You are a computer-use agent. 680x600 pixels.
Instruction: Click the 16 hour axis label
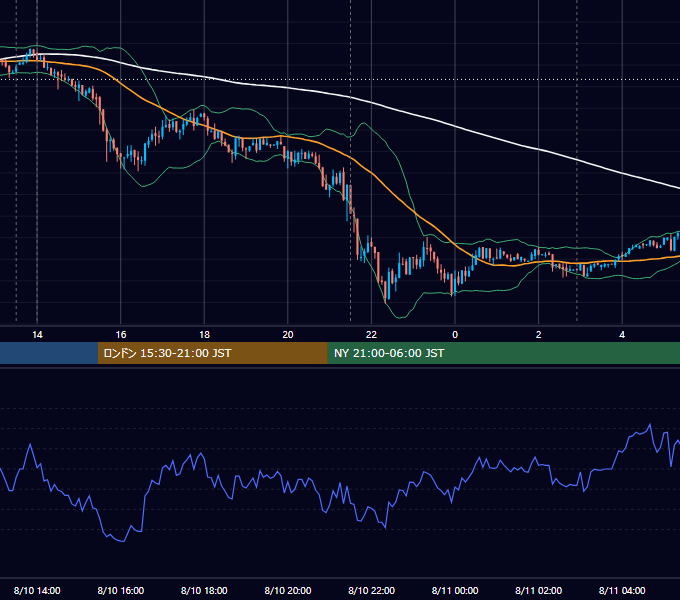(121, 335)
